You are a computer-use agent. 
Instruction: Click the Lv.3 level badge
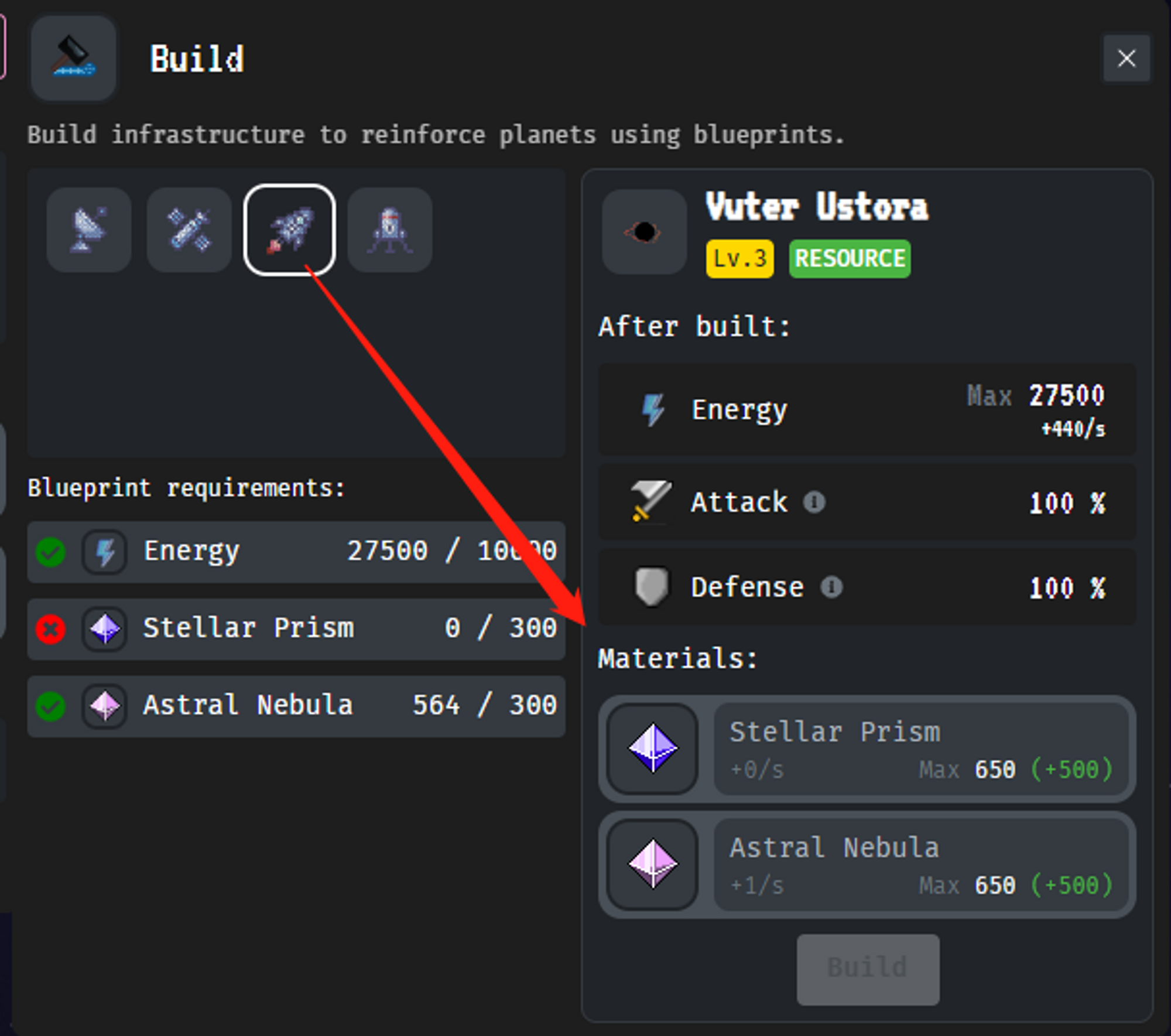pyautogui.click(x=739, y=258)
